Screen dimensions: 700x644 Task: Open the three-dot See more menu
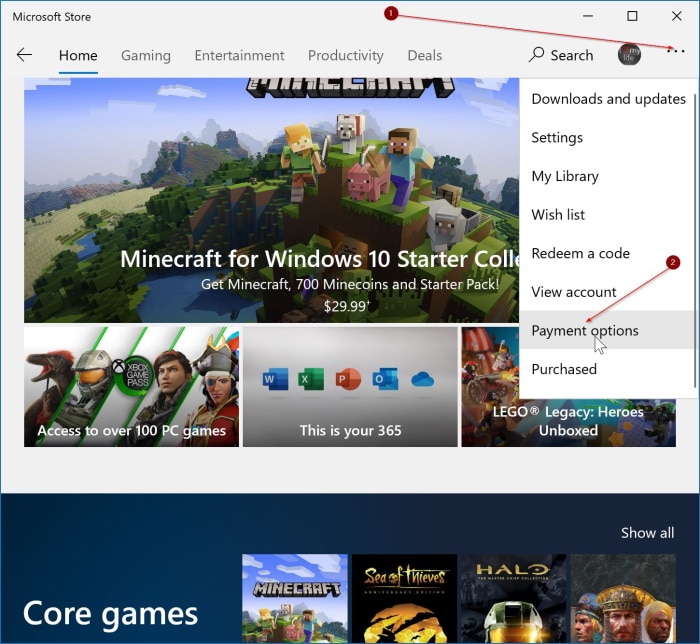tap(675, 51)
